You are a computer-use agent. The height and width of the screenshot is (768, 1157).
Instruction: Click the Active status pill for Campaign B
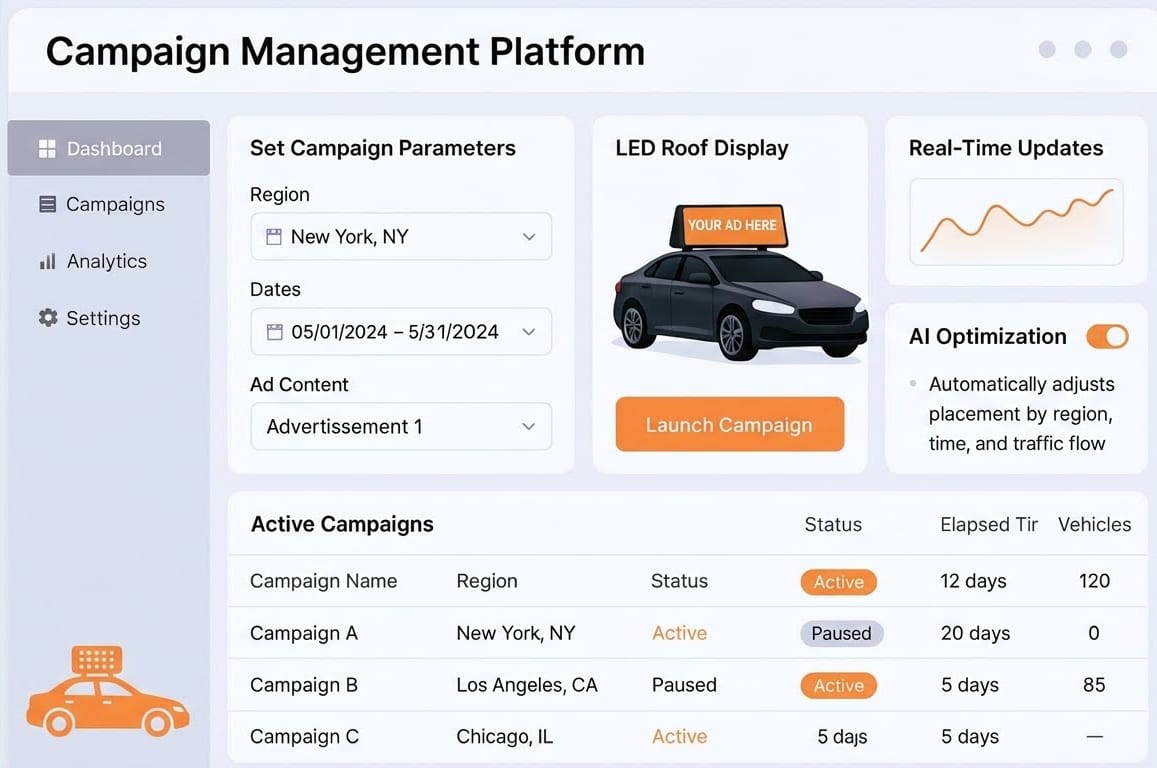[x=838, y=685]
